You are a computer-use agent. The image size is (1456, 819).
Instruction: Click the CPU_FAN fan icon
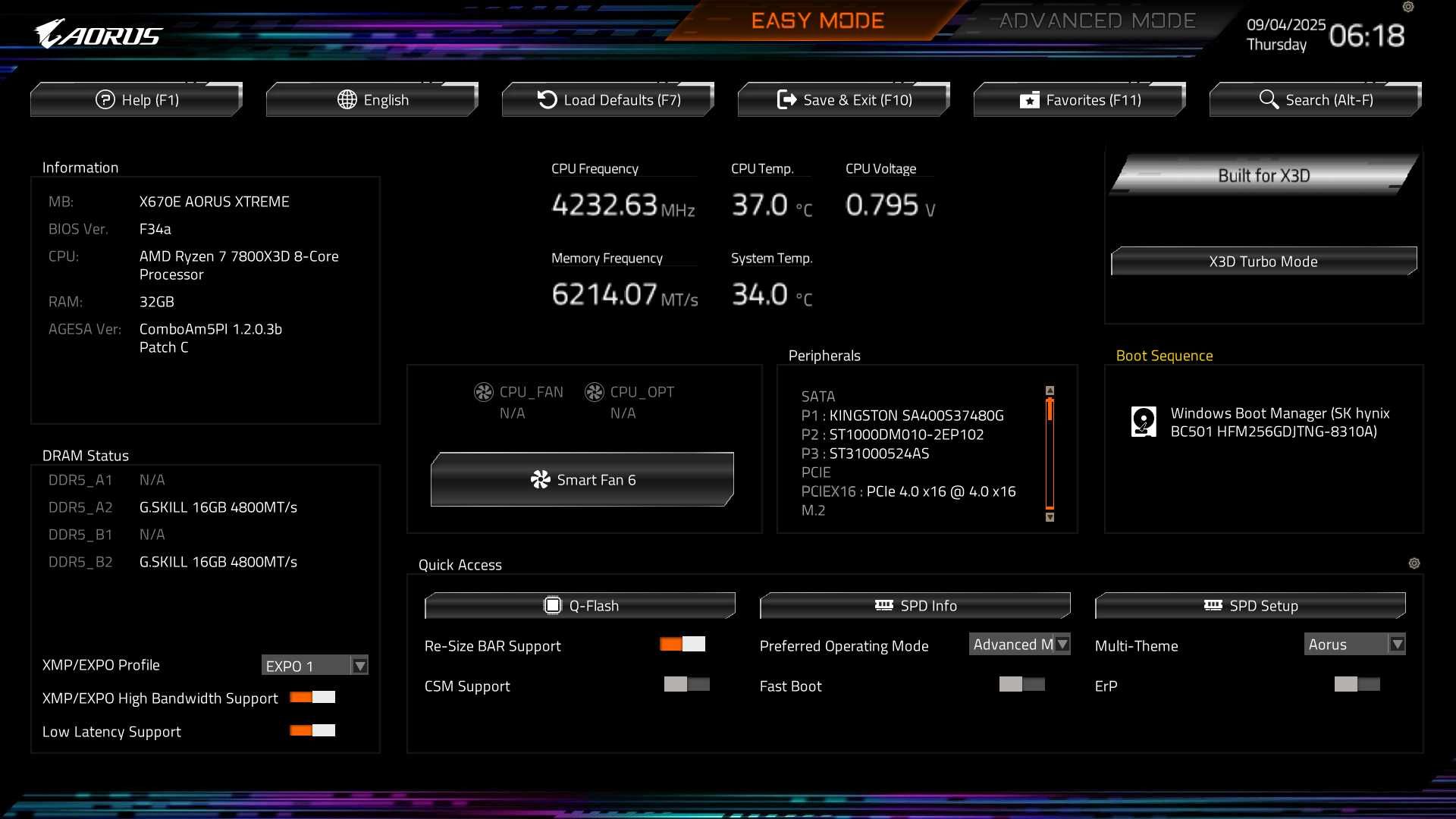pyautogui.click(x=484, y=392)
